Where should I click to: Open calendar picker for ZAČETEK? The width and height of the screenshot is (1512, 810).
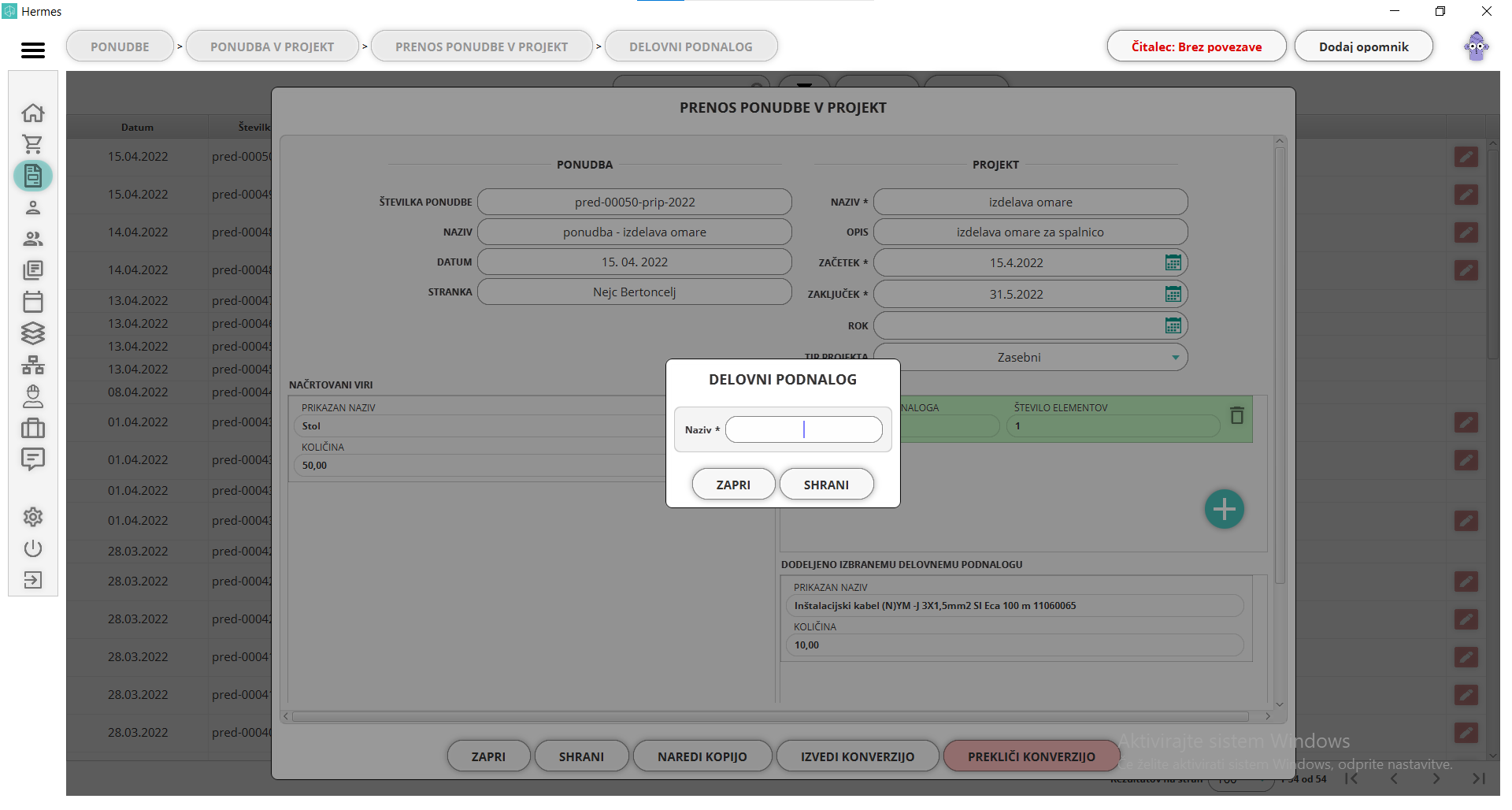coord(1173,262)
